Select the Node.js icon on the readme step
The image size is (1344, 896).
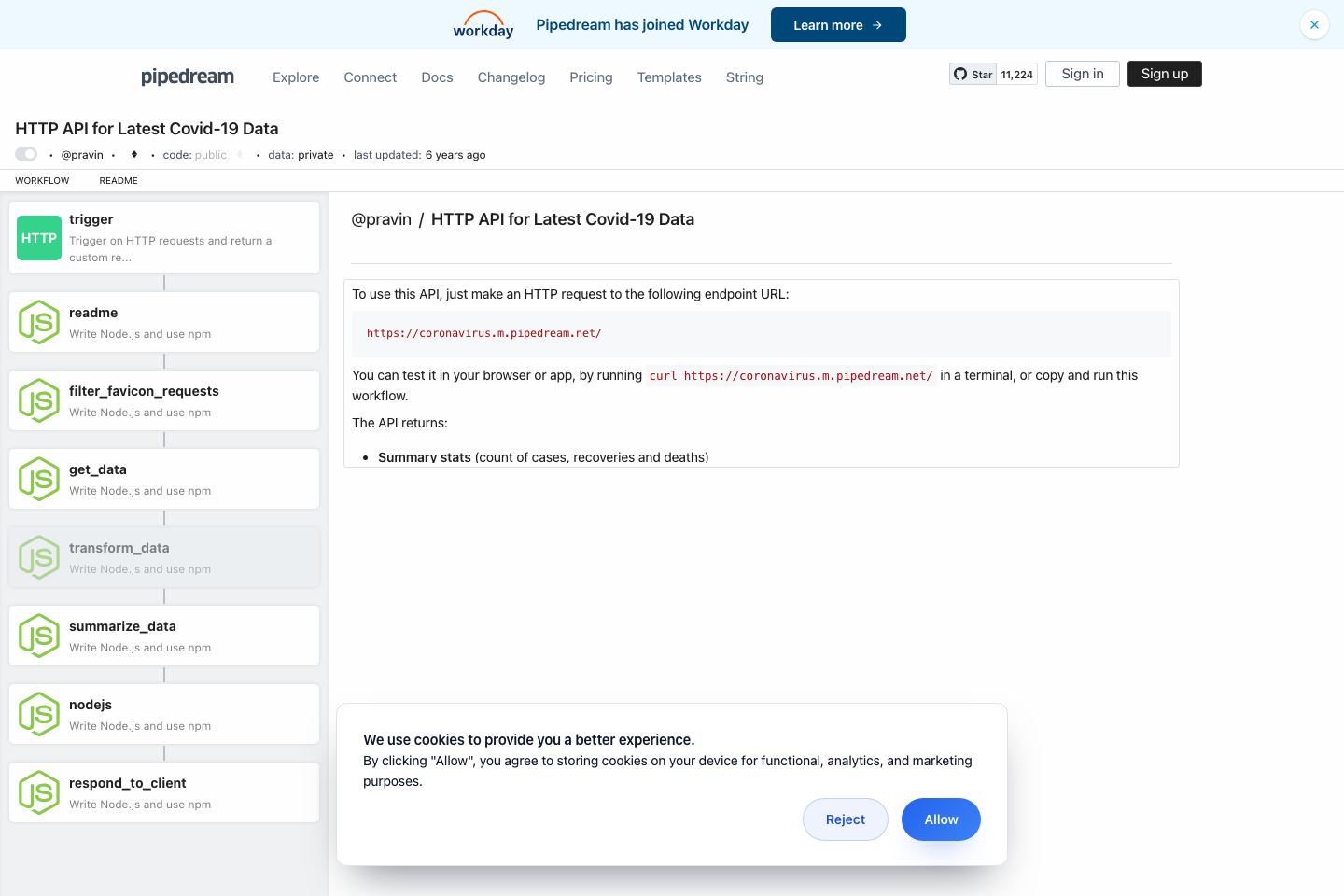(38, 322)
